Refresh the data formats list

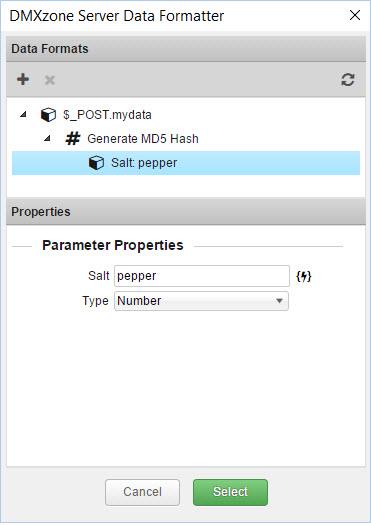pos(348,80)
